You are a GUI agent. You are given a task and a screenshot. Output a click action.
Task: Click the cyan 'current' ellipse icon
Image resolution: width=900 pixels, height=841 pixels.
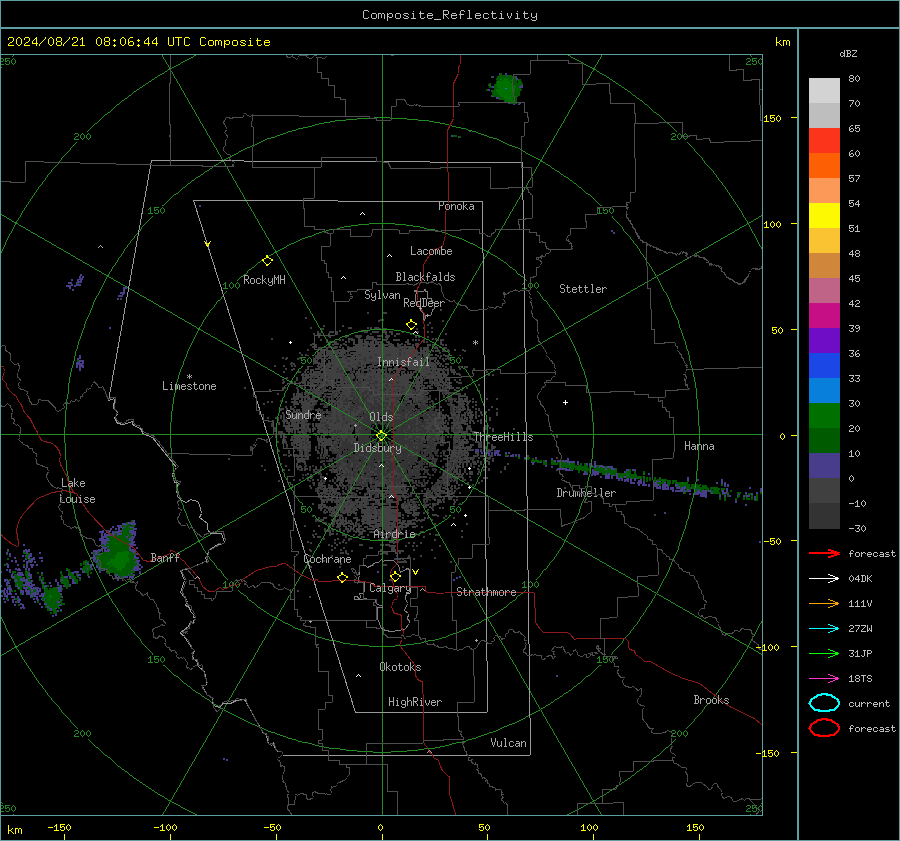[x=824, y=703]
